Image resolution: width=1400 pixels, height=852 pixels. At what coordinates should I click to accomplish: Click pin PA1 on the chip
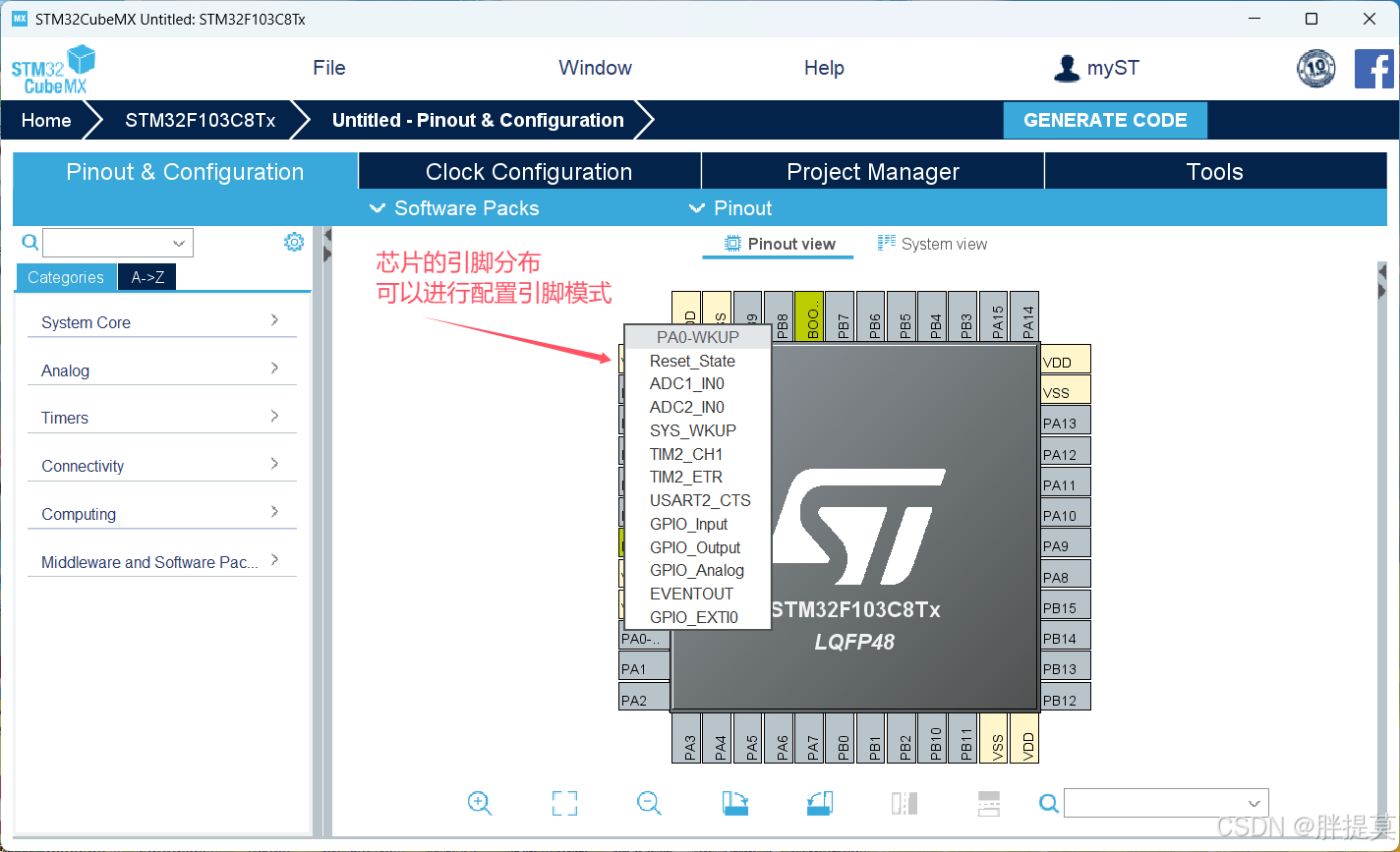coord(644,668)
